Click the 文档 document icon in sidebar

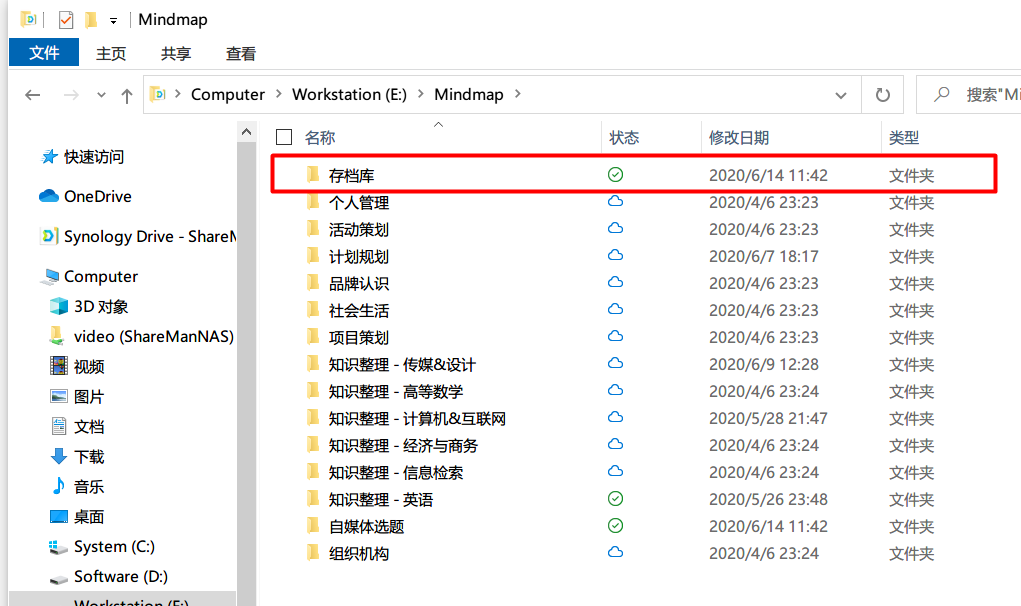[59, 426]
